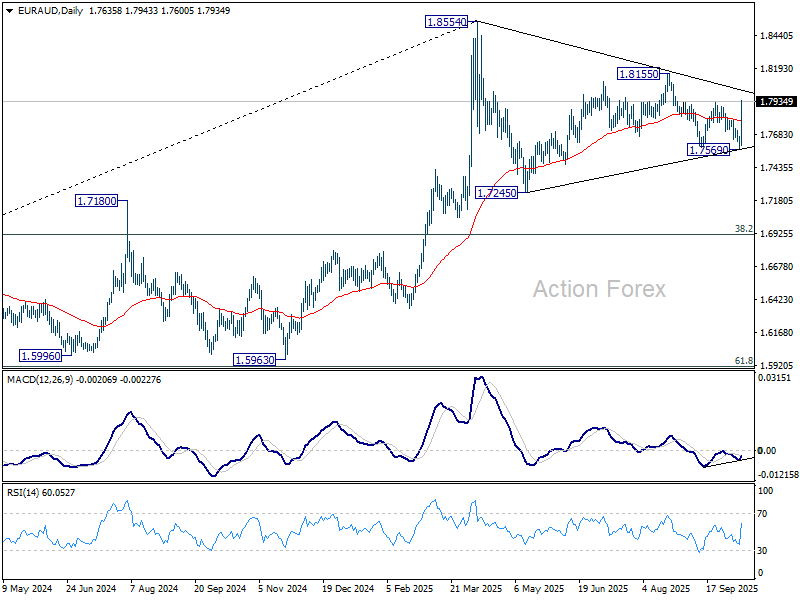Click the 38.2 Fibonacci level label

[x=744, y=229]
